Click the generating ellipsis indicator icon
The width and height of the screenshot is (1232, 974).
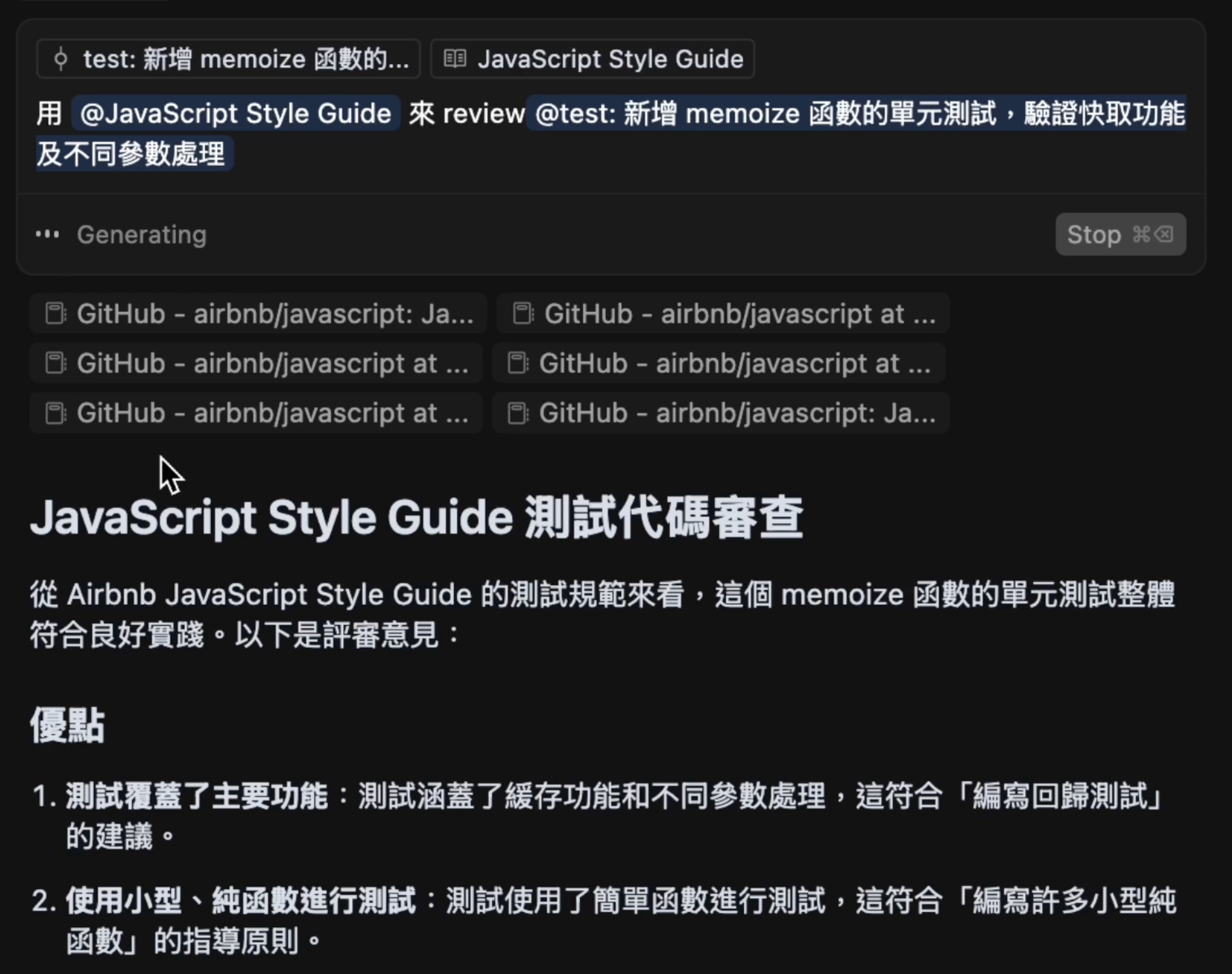[x=47, y=234]
